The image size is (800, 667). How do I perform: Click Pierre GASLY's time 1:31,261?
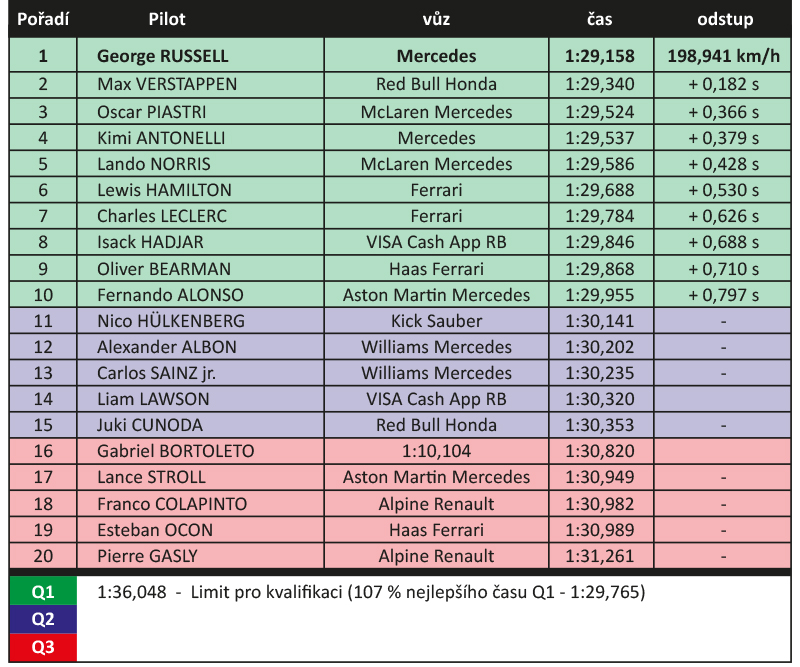coord(600,556)
